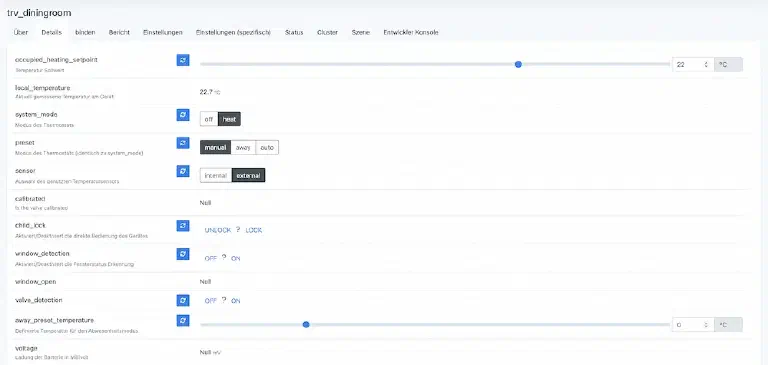Turn window_detection ON

pyautogui.click(x=236, y=259)
